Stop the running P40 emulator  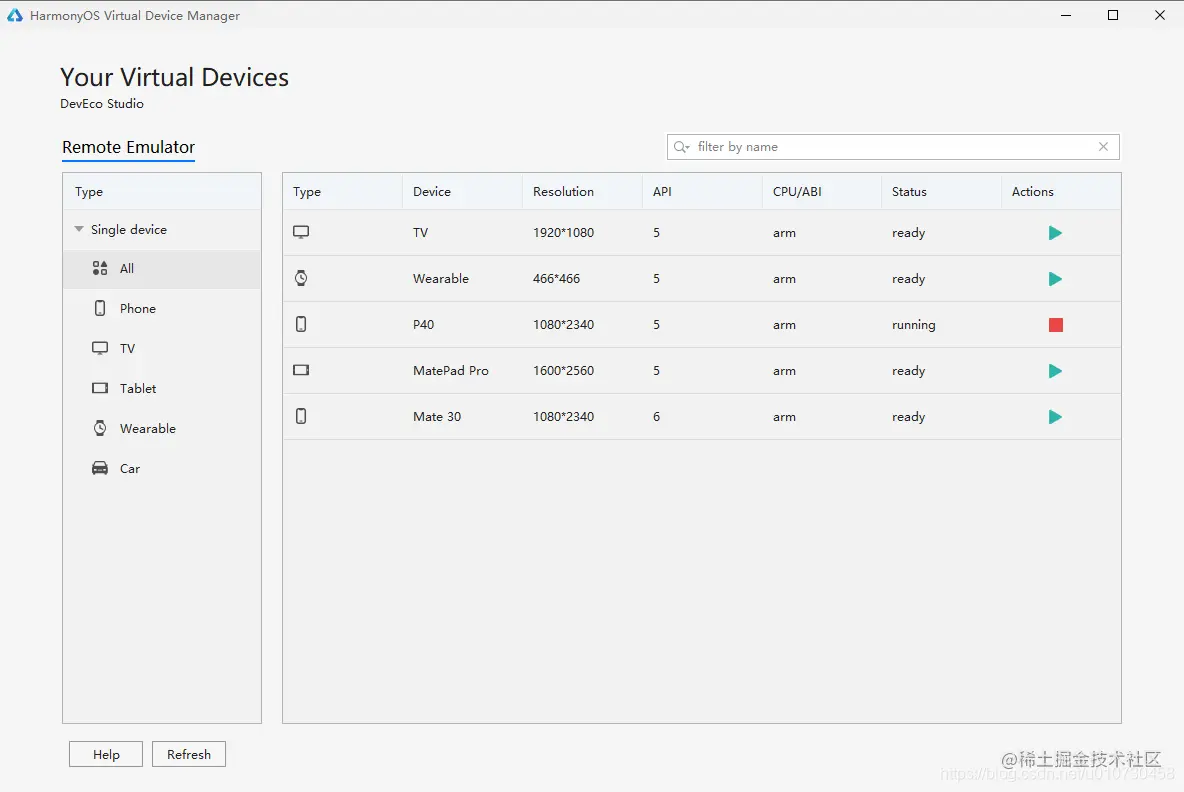point(1056,325)
